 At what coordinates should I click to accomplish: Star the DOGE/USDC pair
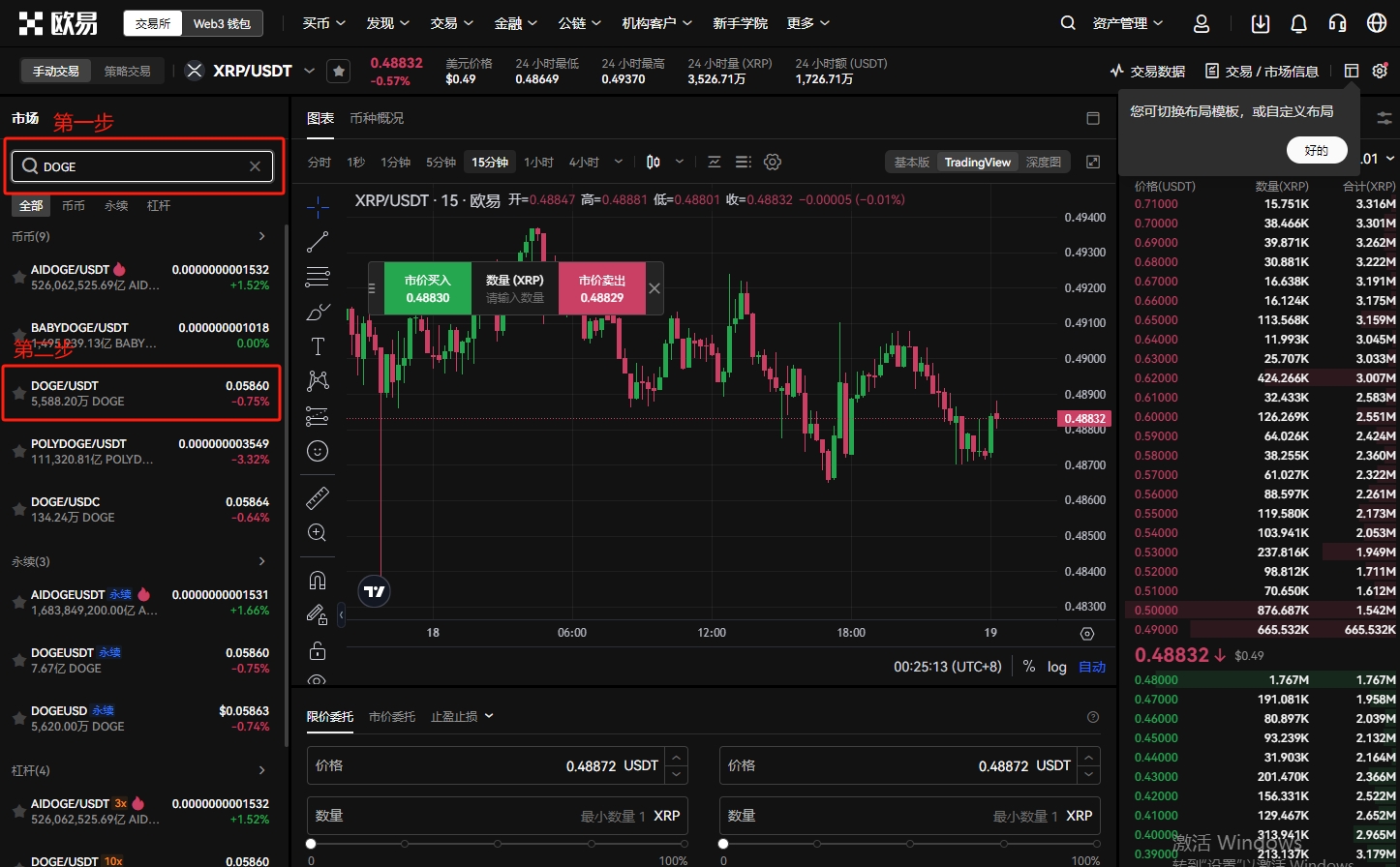point(18,510)
